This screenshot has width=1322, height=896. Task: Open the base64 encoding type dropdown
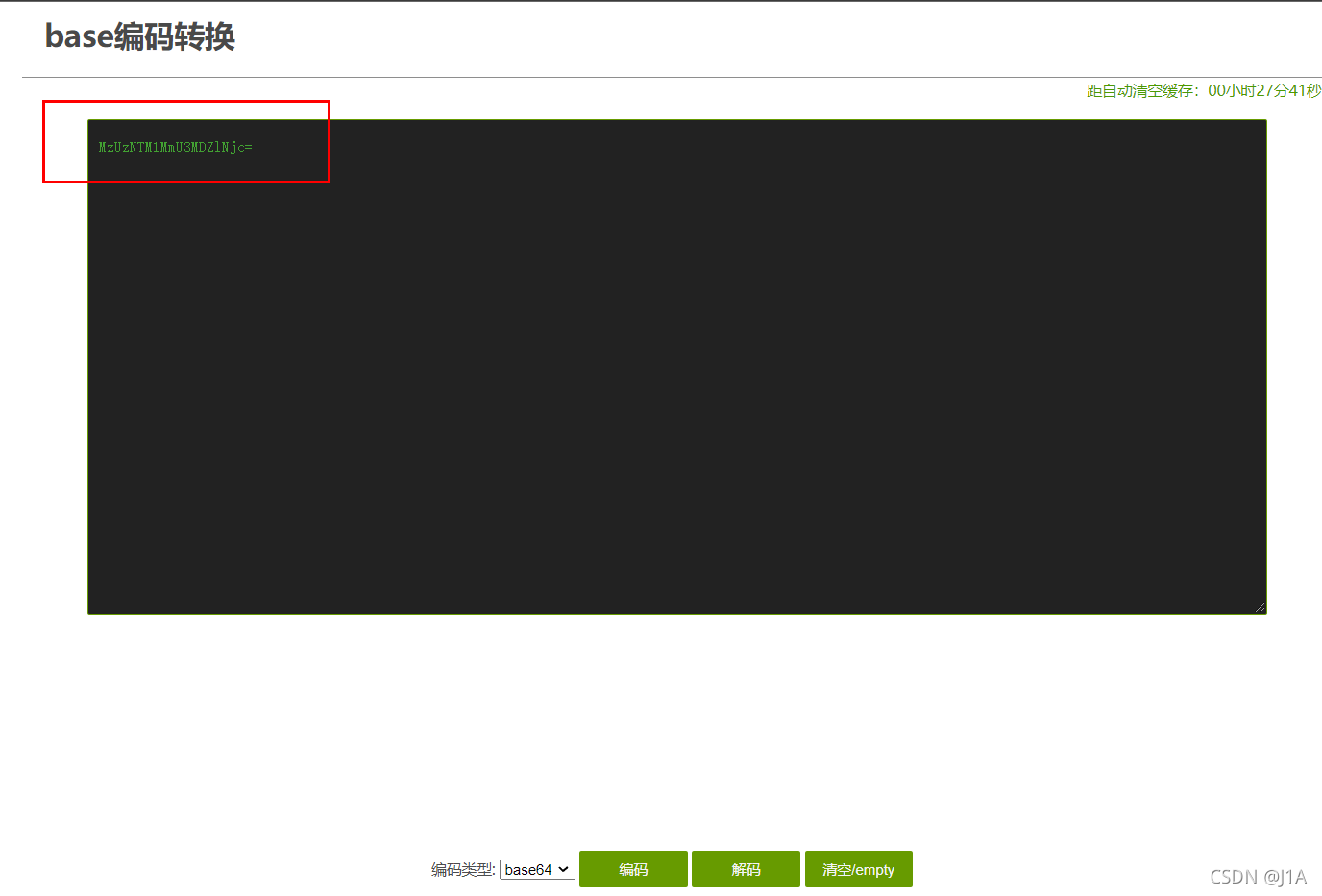pyautogui.click(x=537, y=869)
